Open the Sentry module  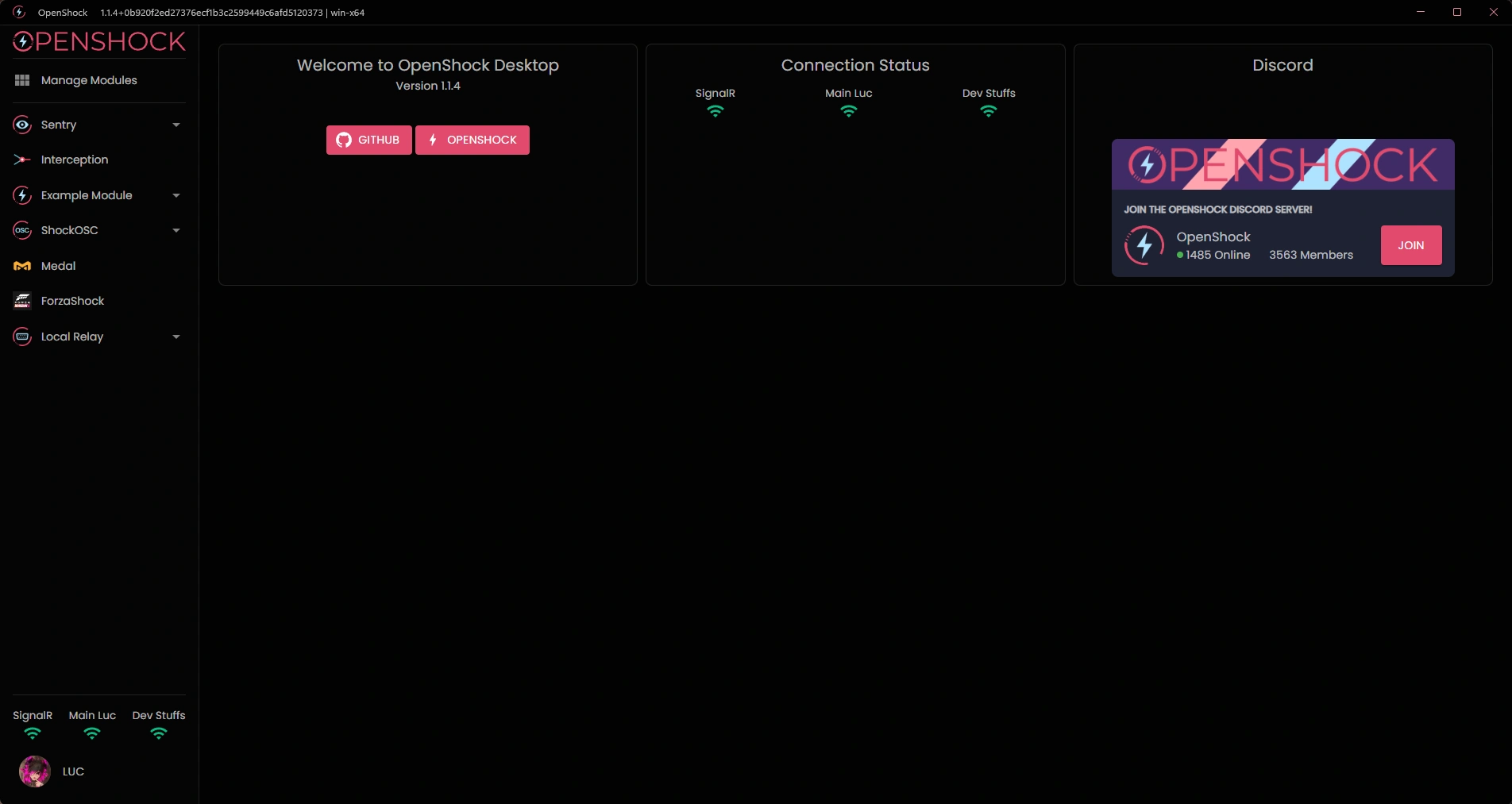[x=99, y=125]
